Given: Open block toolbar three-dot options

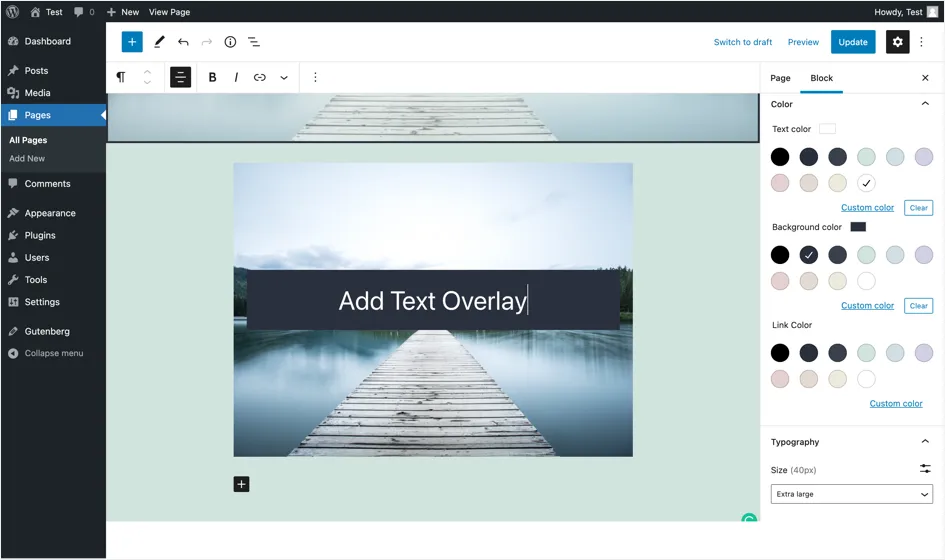Looking at the screenshot, I should click(x=315, y=77).
